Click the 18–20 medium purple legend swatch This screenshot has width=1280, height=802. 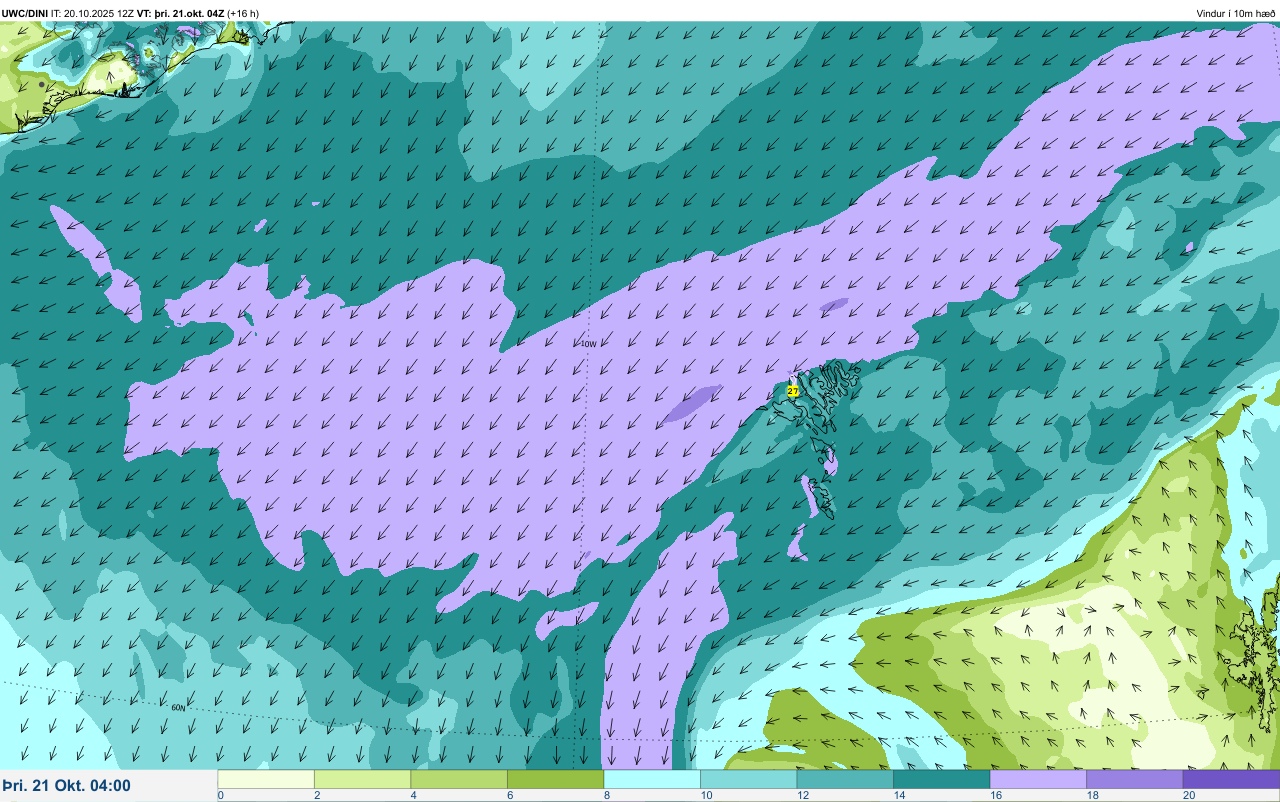point(1134,779)
